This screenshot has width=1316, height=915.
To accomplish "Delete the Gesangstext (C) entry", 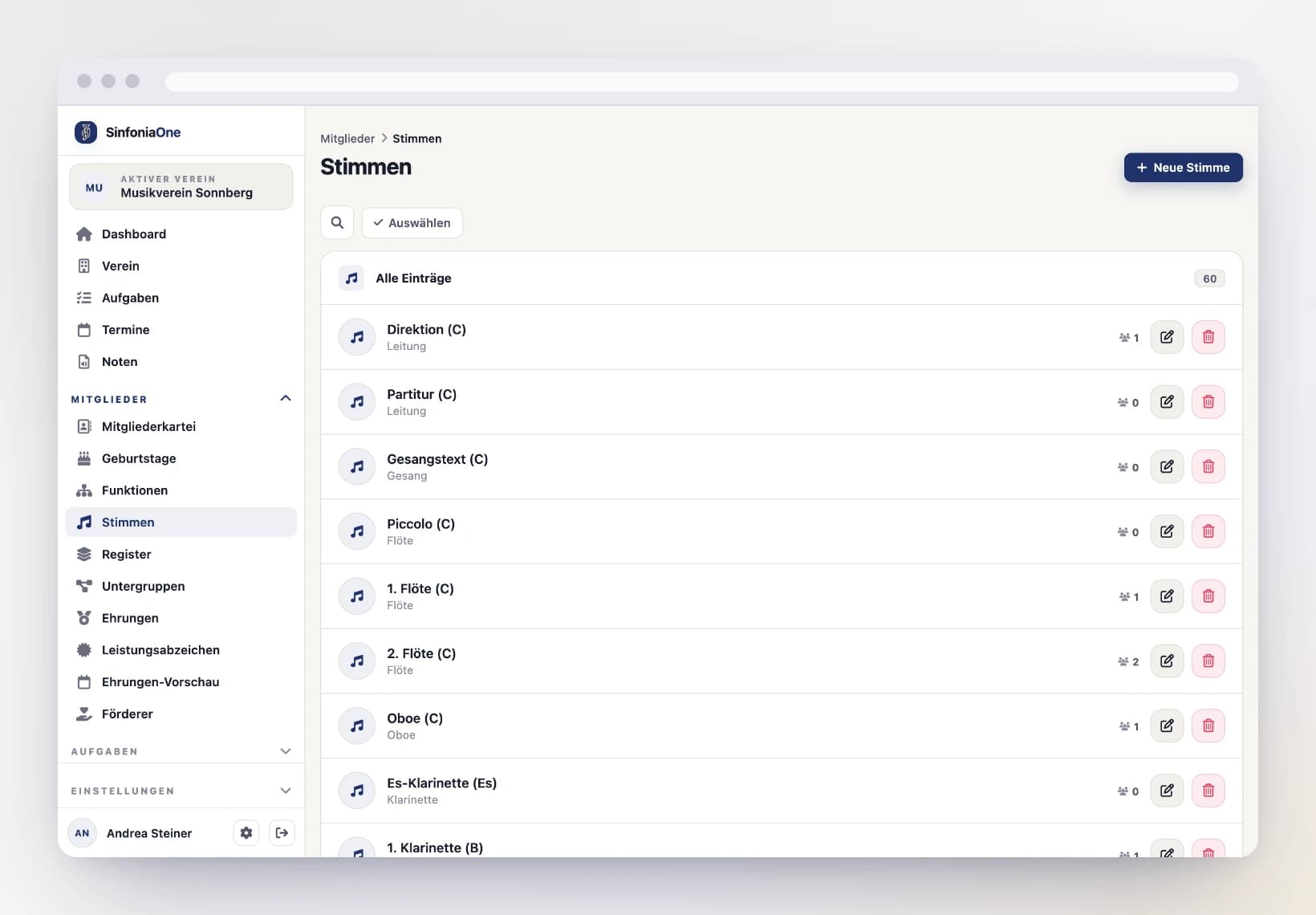I will click(x=1208, y=466).
